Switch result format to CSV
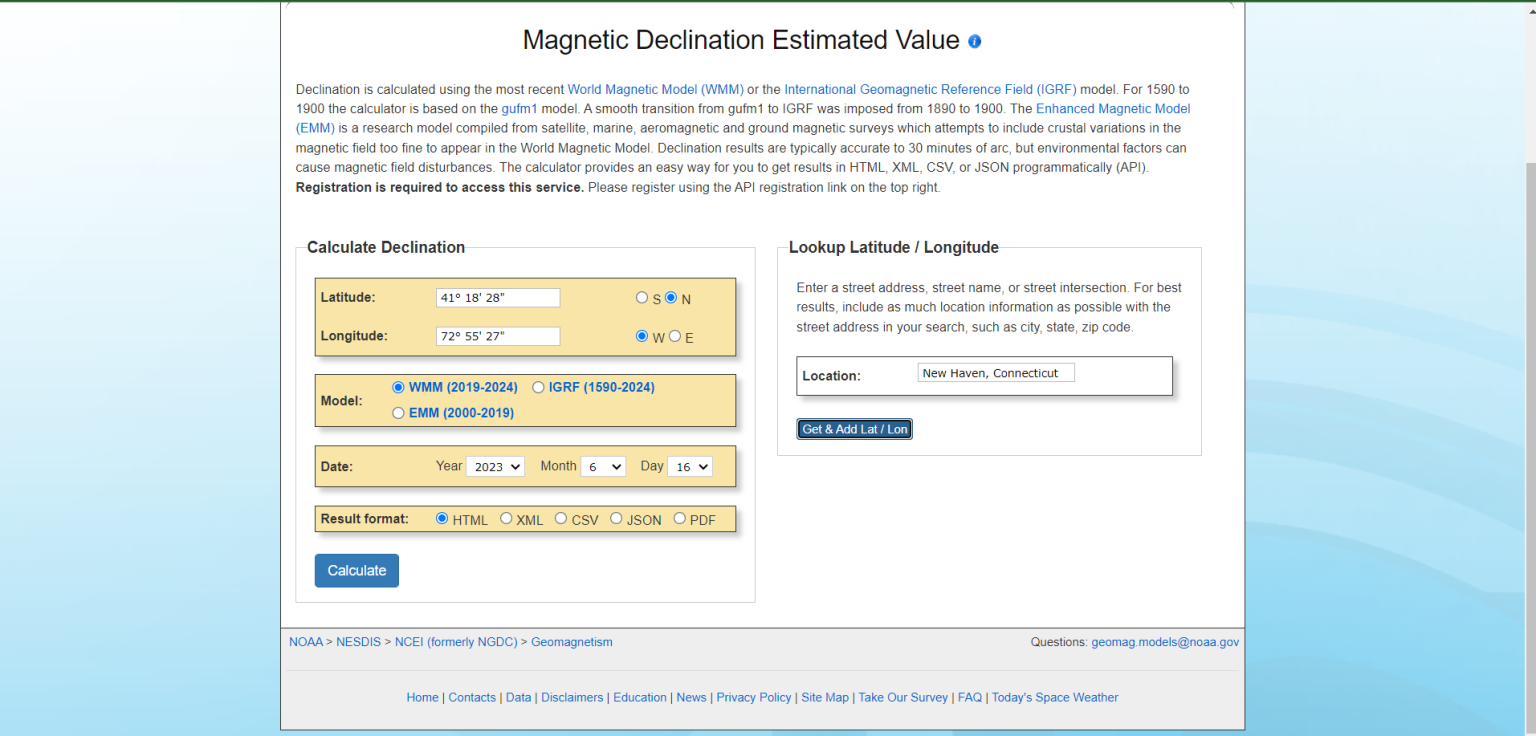 tap(561, 518)
